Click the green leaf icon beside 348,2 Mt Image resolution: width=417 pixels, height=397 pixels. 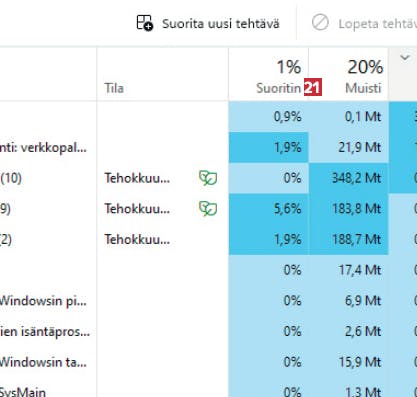(x=208, y=178)
